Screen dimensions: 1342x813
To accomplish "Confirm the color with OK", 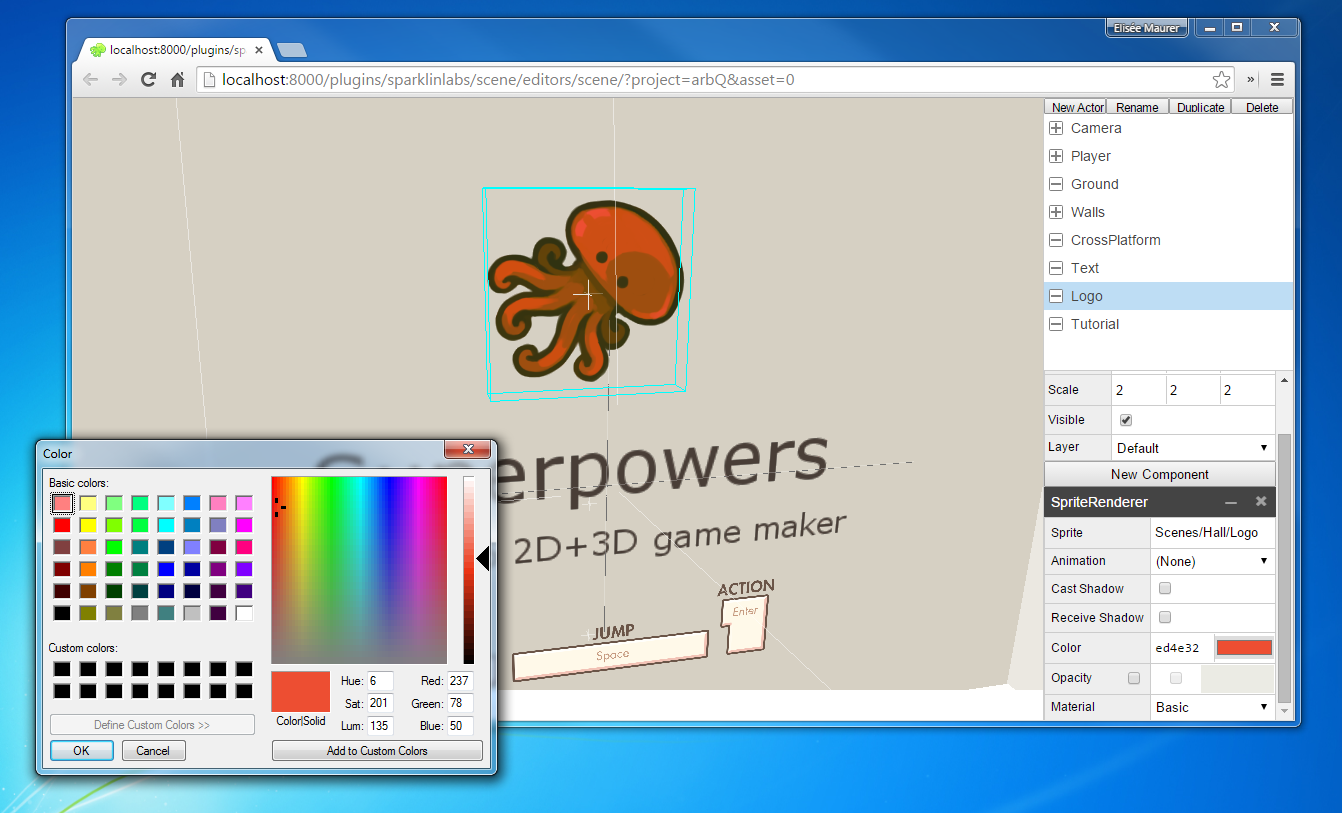I will (81, 750).
